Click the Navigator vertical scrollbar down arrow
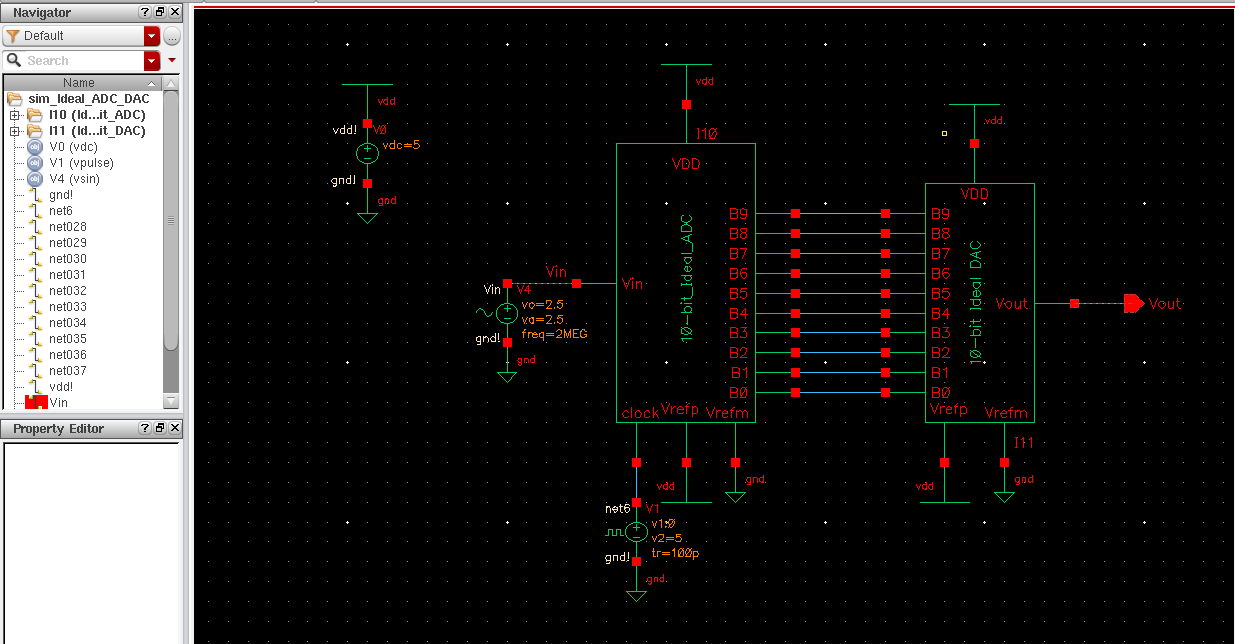This screenshot has width=1235, height=644. point(170,401)
